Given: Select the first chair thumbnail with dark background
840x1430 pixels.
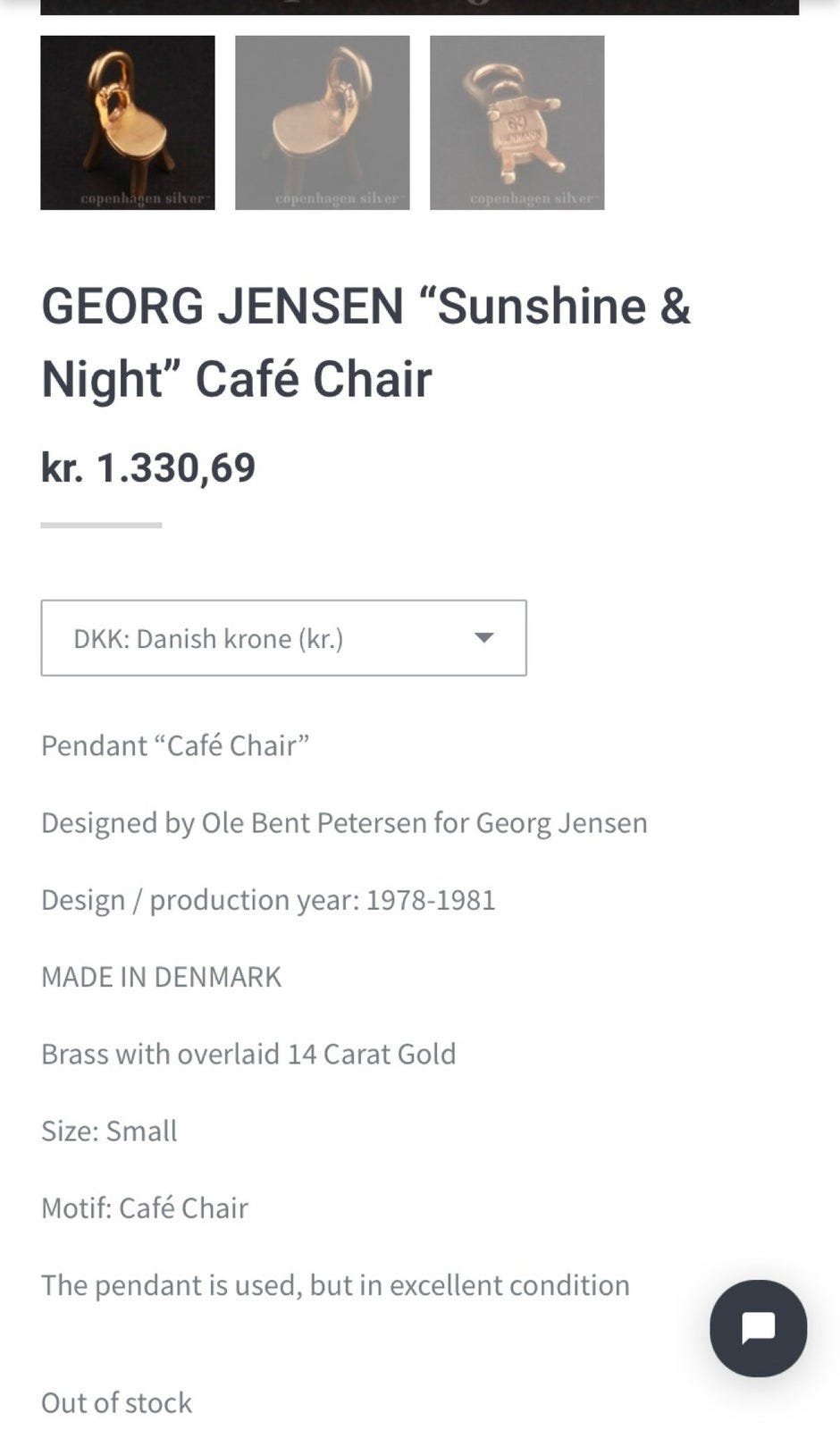Looking at the screenshot, I should point(128,122).
